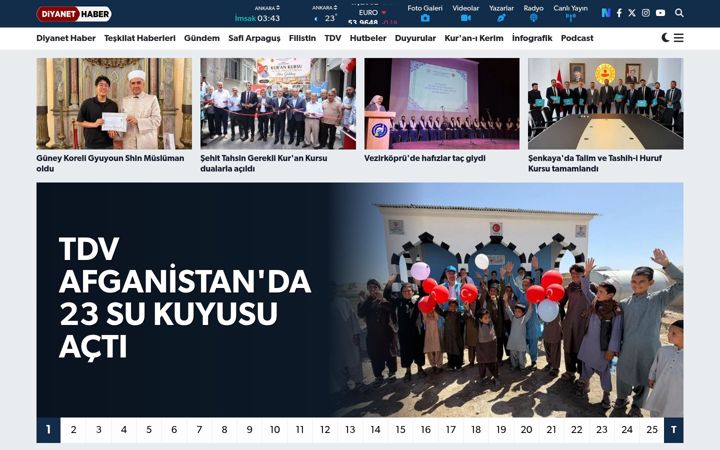
Task: Open Kur'an-ı Kerim menu item
Action: coord(474,38)
